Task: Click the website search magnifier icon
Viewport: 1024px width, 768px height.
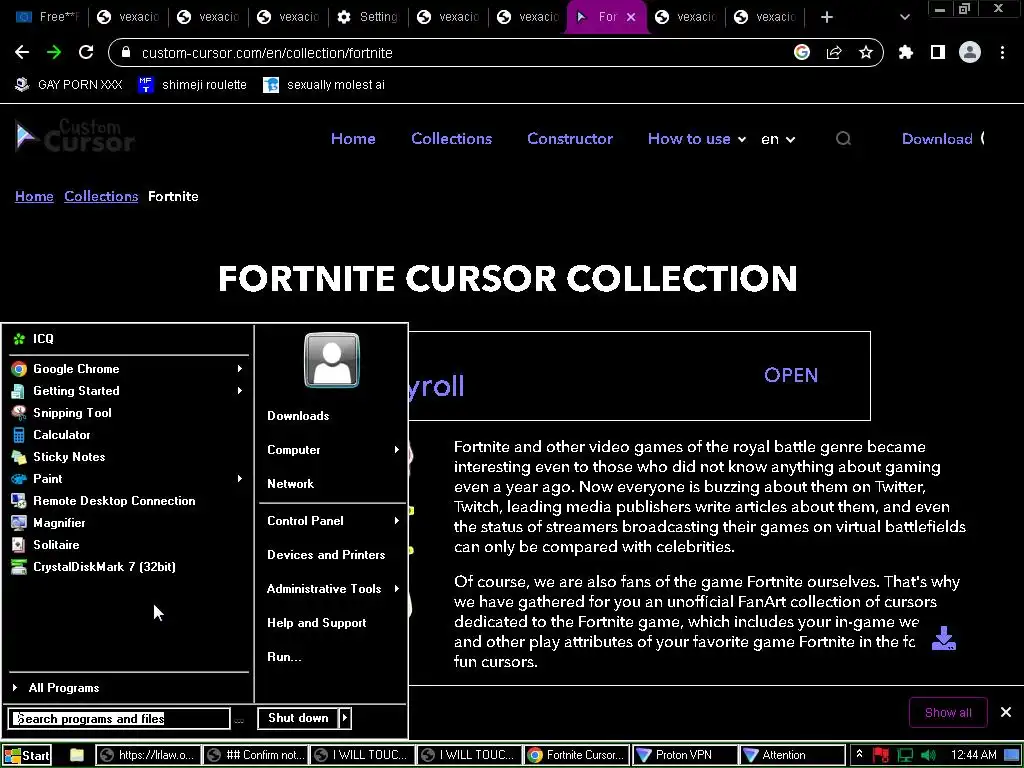Action: [x=844, y=138]
